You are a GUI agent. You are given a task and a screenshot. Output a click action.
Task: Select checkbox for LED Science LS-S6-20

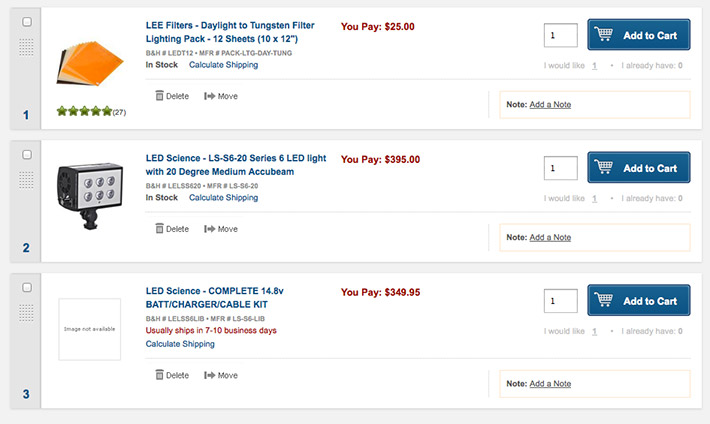27,154
